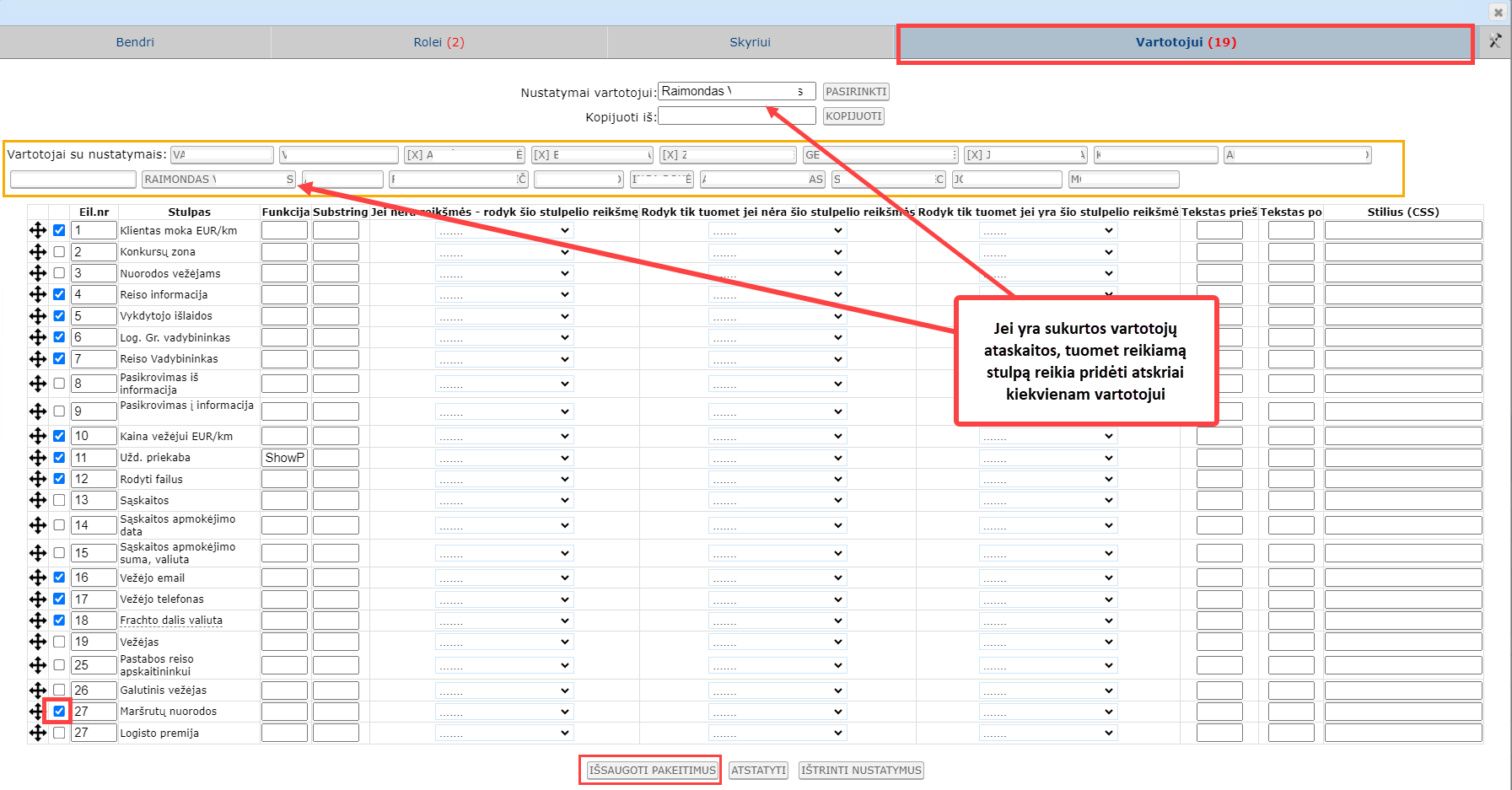
Task: Open first dropdown in Klientas moka EUR/km row
Action: (x=504, y=230)
